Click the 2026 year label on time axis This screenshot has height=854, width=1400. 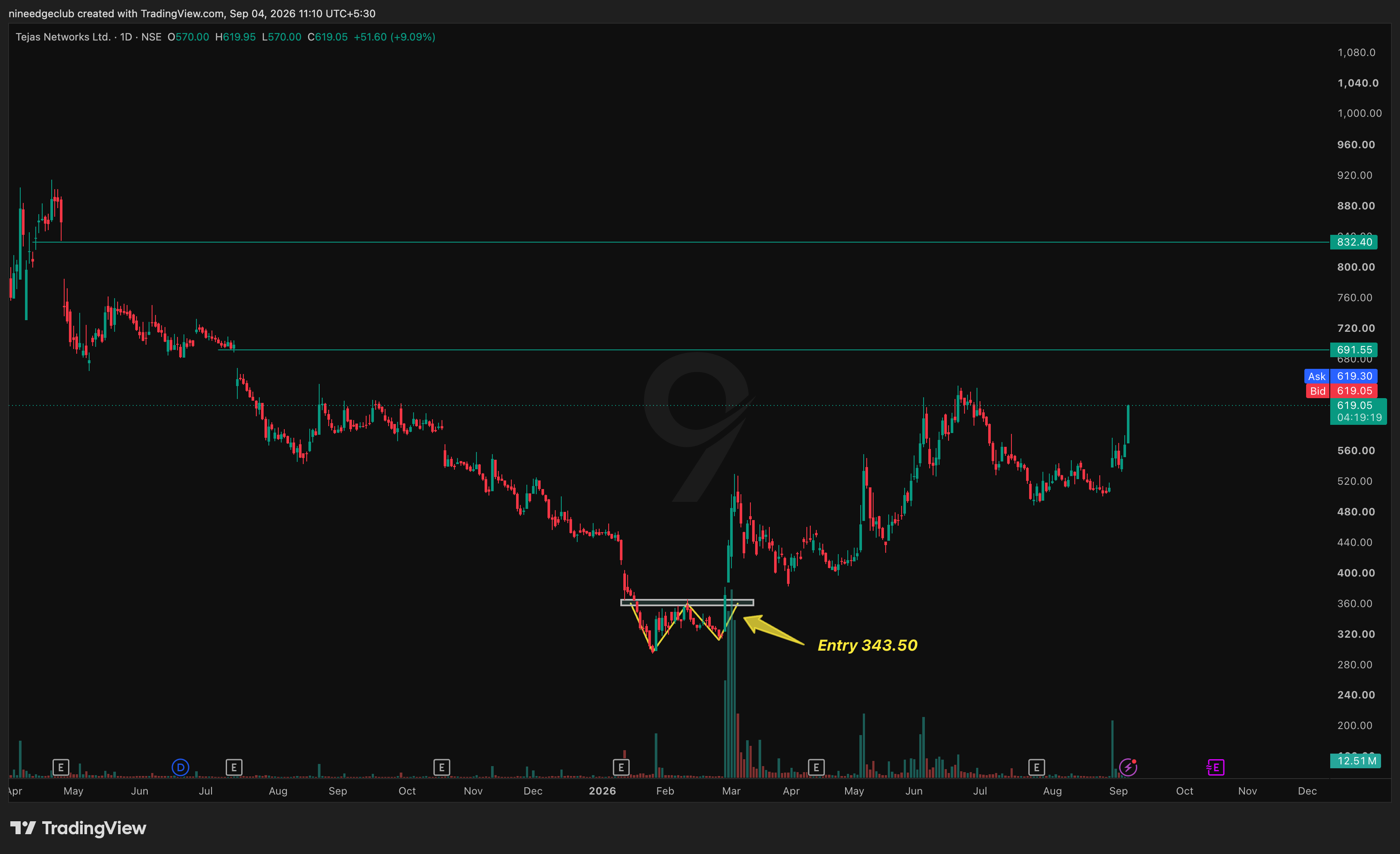coord(602,791)
